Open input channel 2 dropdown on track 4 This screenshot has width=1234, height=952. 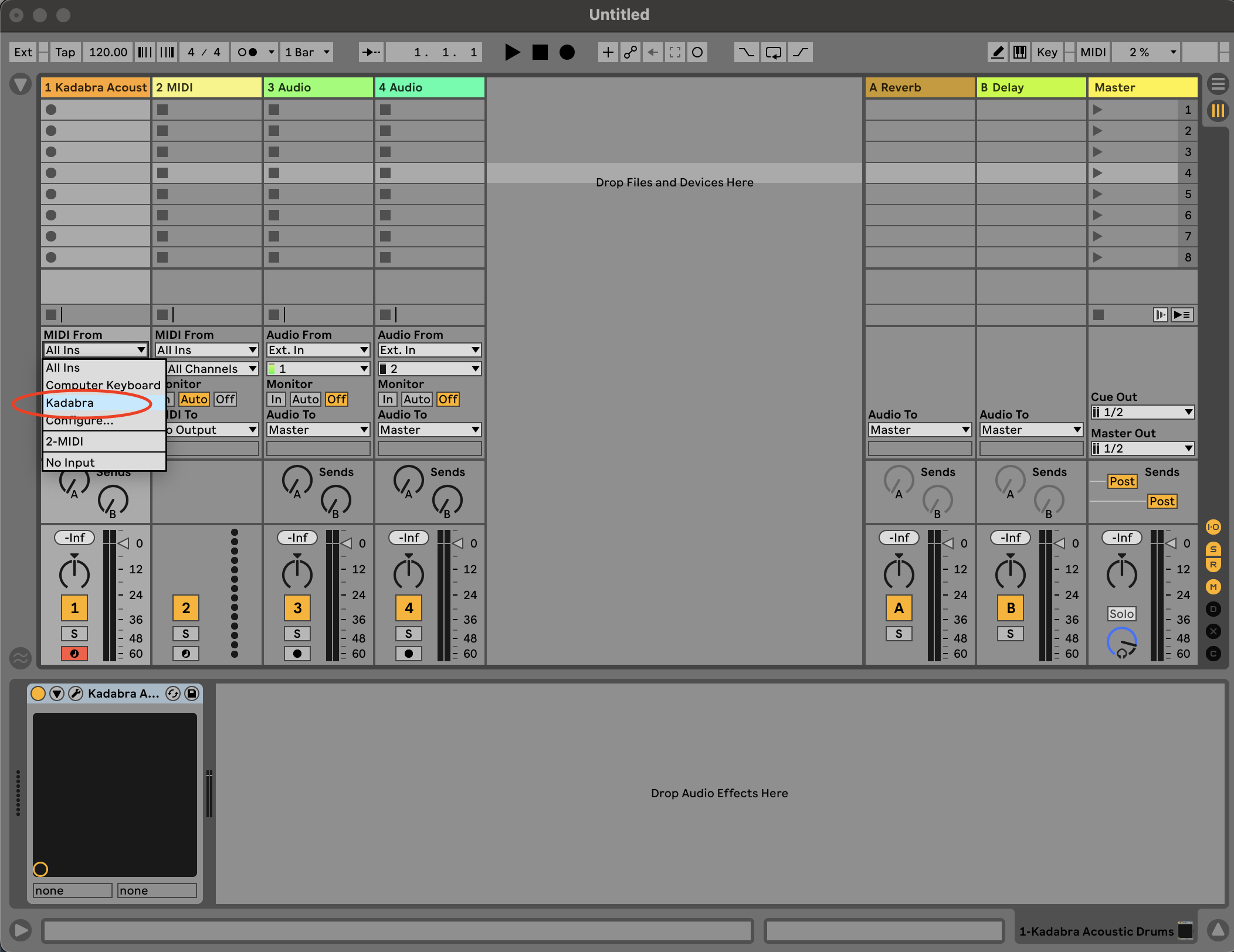430,369
